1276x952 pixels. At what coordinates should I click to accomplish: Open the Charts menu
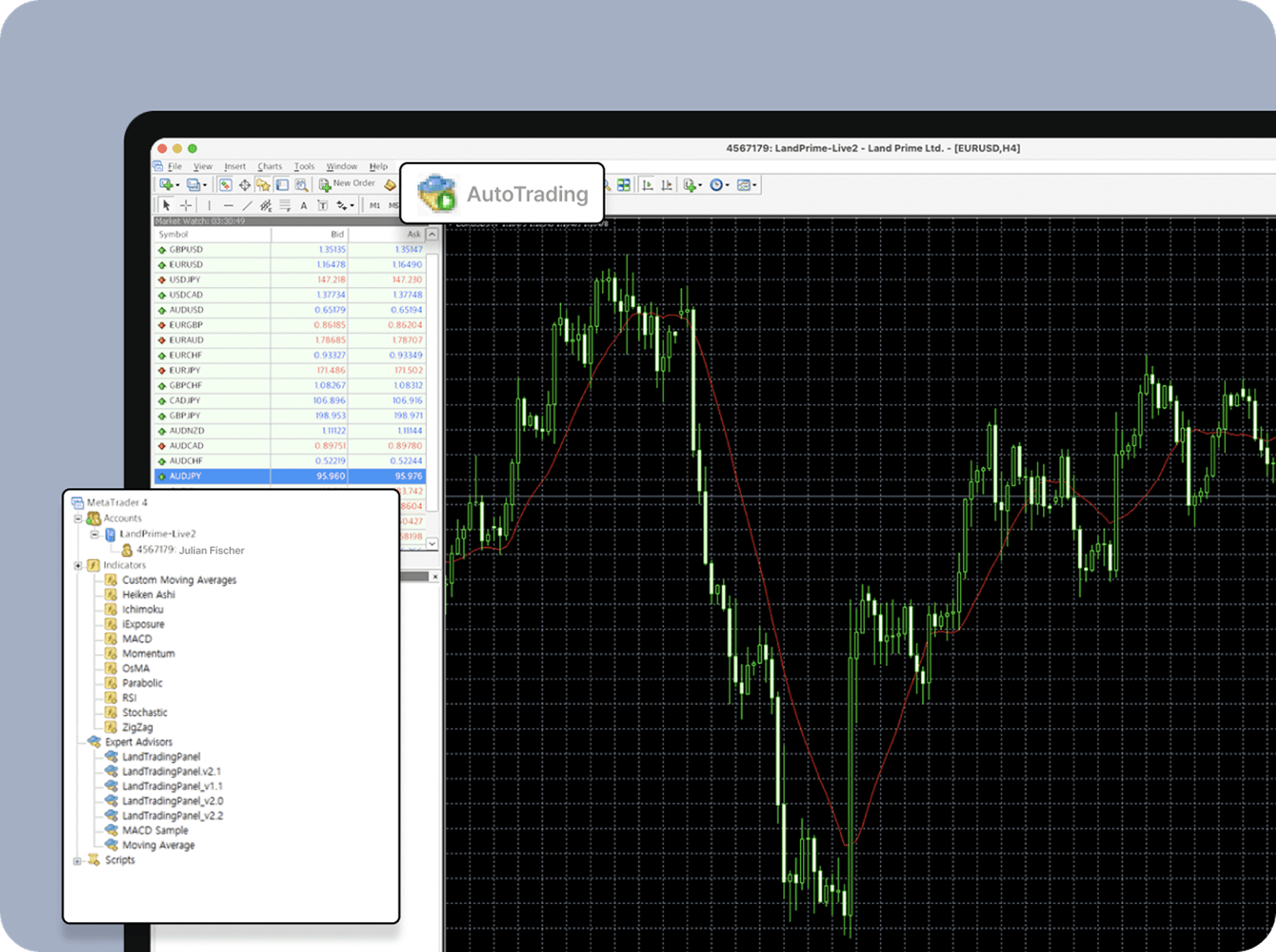pyautogui.click(x=269, y=166)
